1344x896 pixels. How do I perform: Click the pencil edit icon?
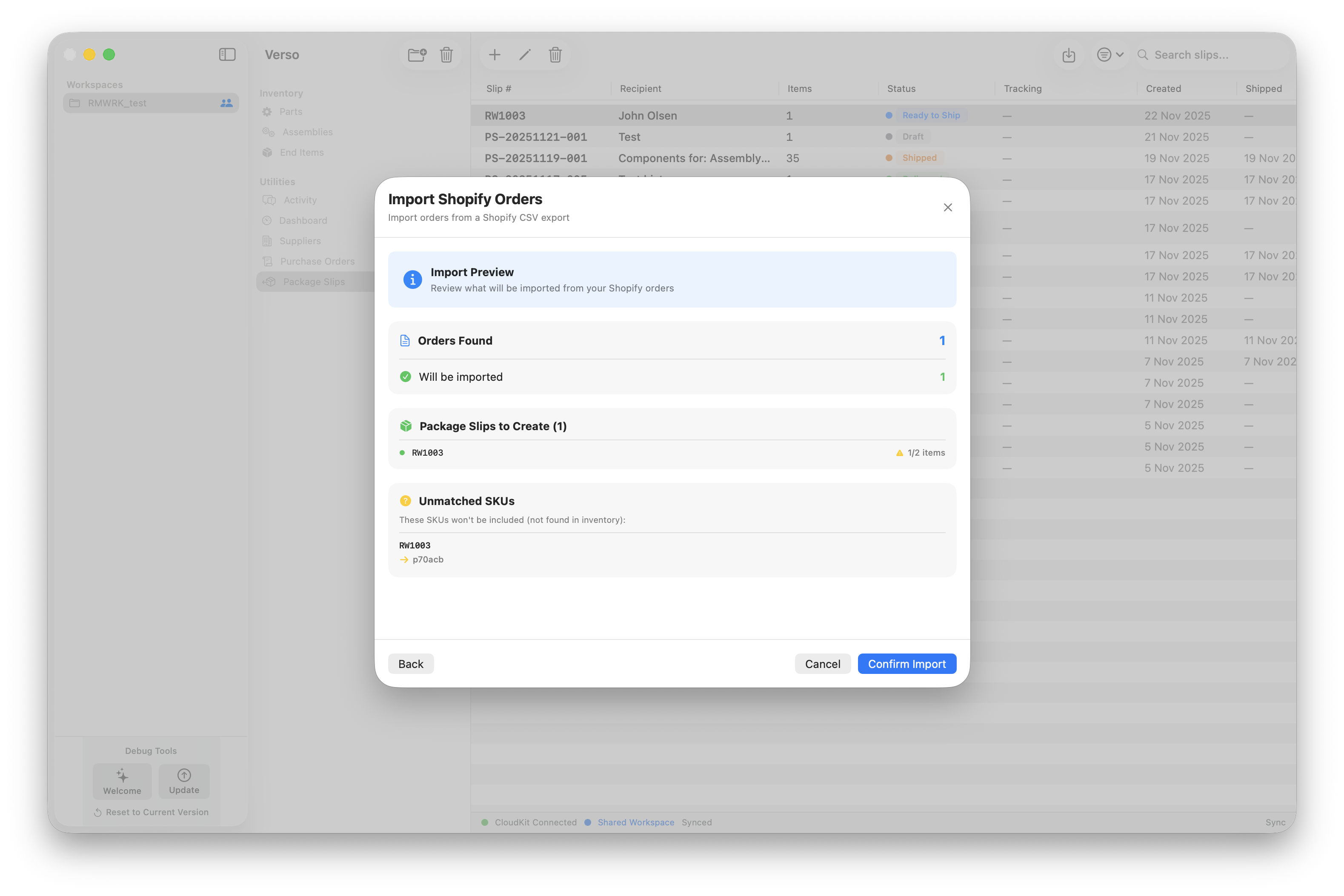pos(525,55)
